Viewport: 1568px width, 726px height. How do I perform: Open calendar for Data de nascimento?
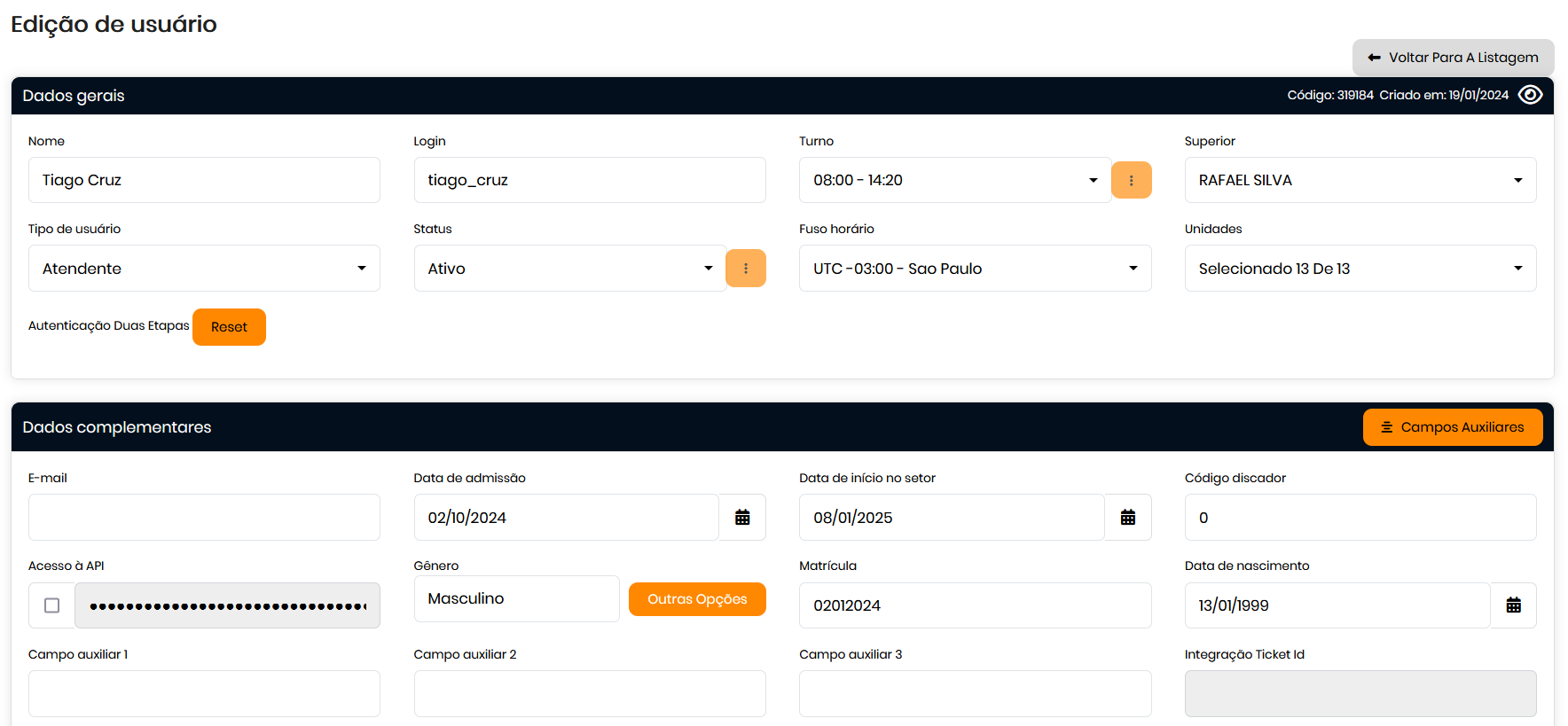point(1513,605)
